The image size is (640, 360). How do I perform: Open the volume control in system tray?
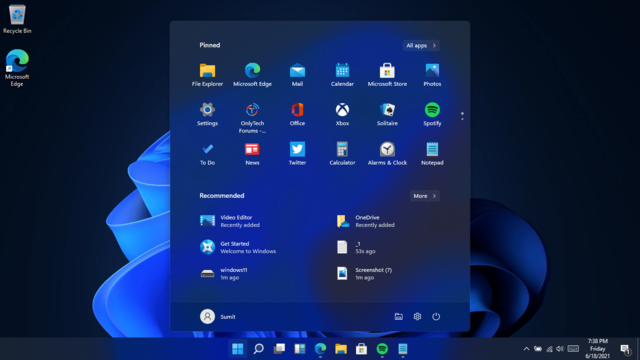[560, 349]
